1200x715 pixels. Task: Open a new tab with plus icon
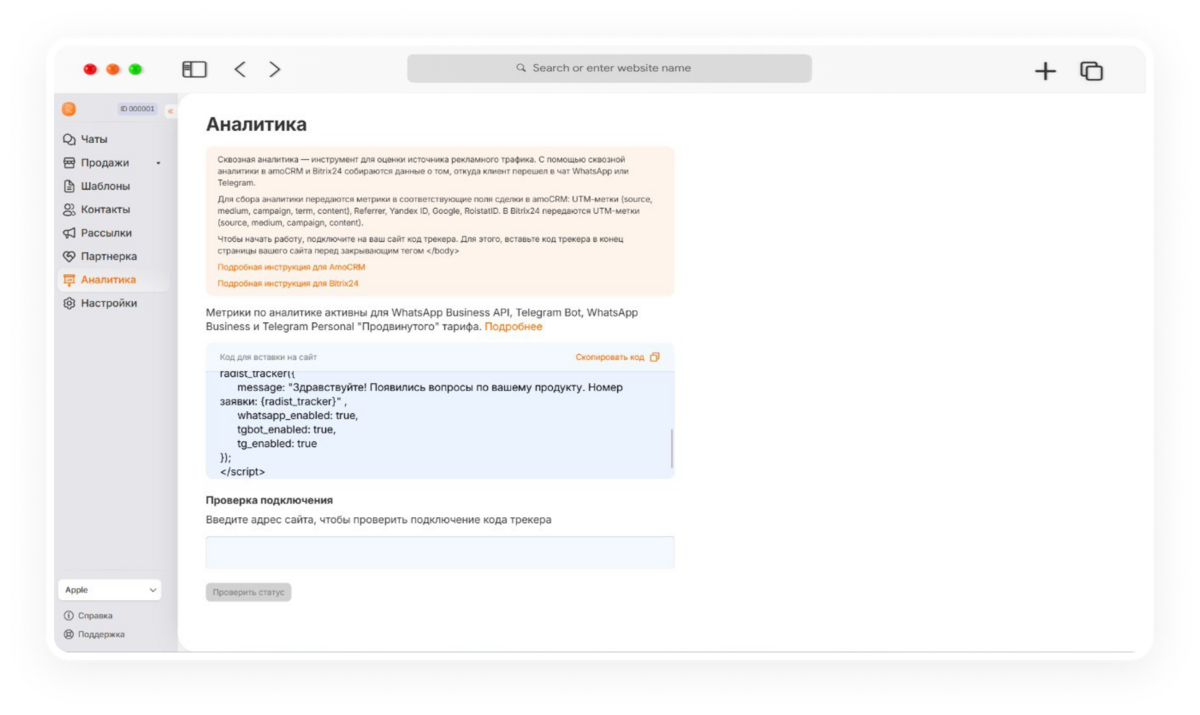(1045, 71)
